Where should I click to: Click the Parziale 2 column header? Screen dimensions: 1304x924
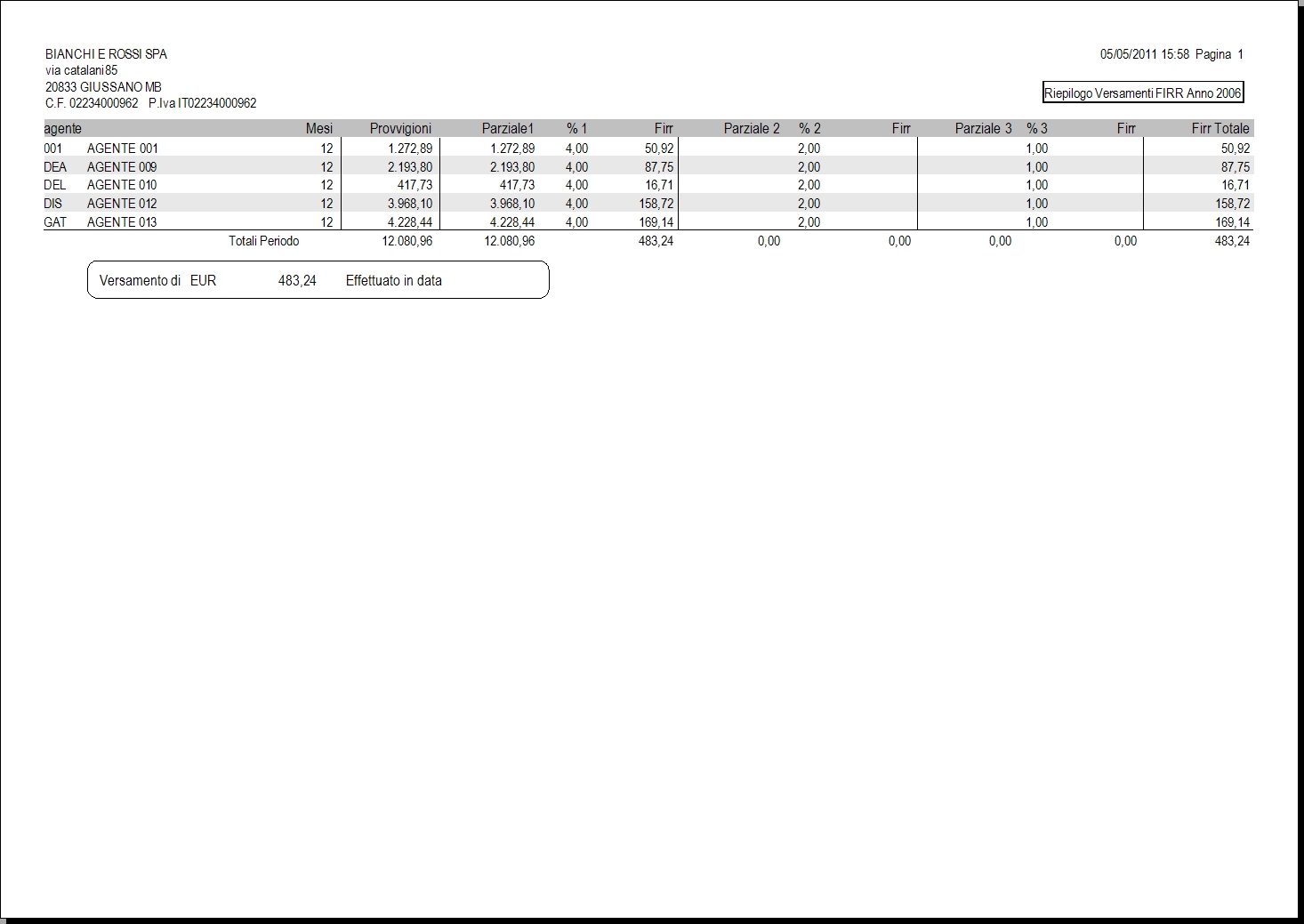pos(752,129)
